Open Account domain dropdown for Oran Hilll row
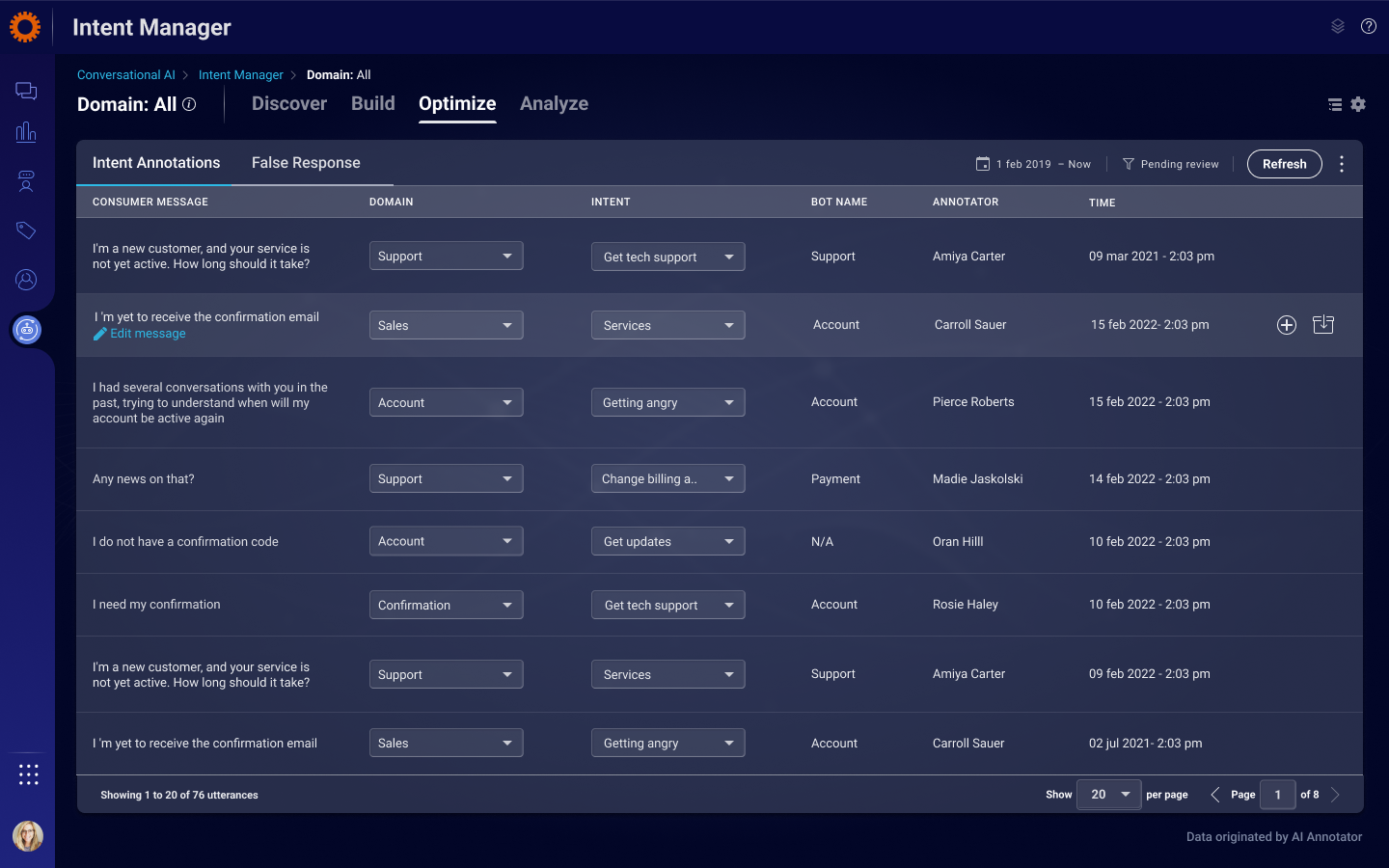 (447, 541)
